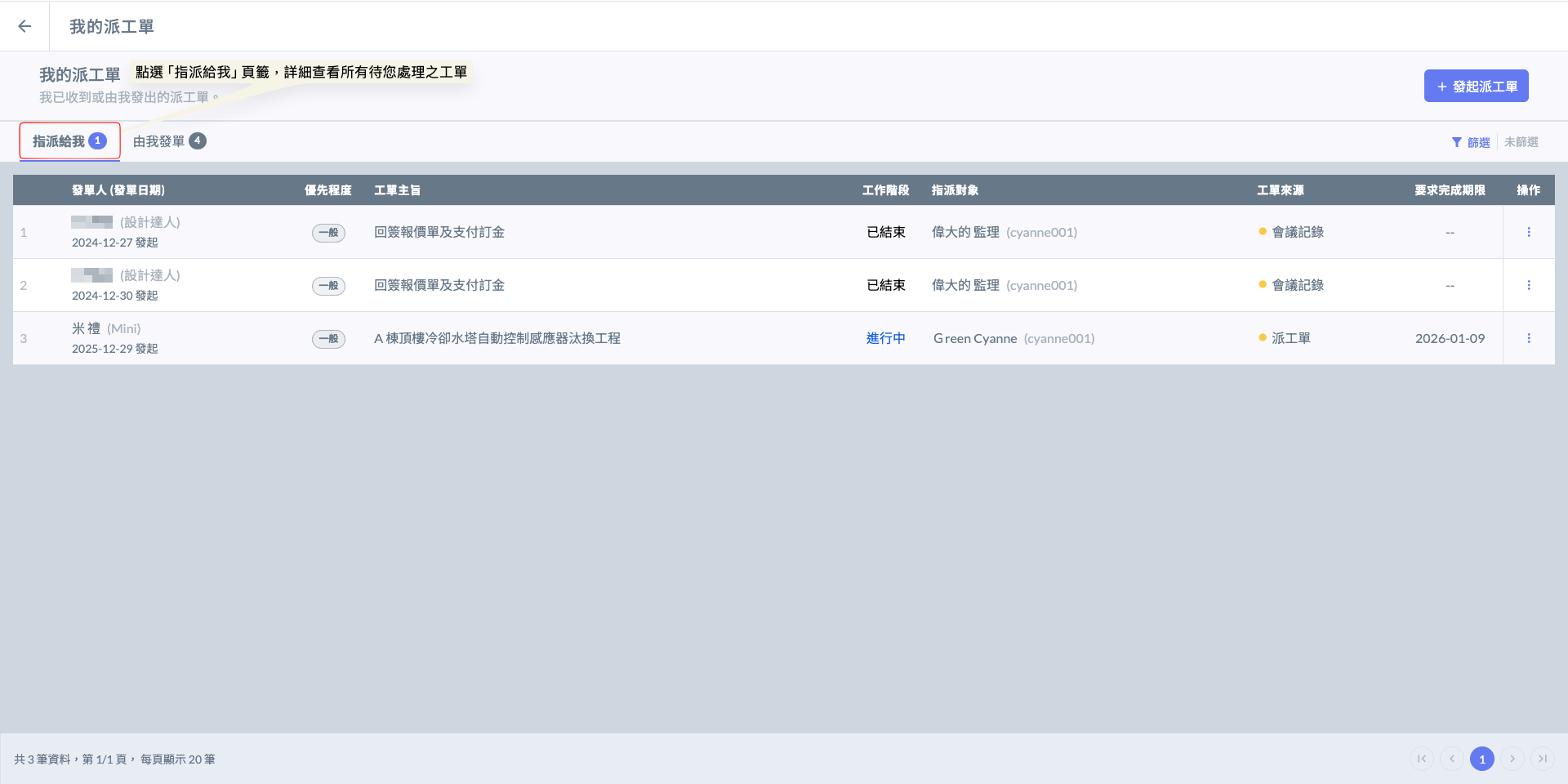Click the 要求完成期限 column header
1568x784 pixels.
(1450, 190)
